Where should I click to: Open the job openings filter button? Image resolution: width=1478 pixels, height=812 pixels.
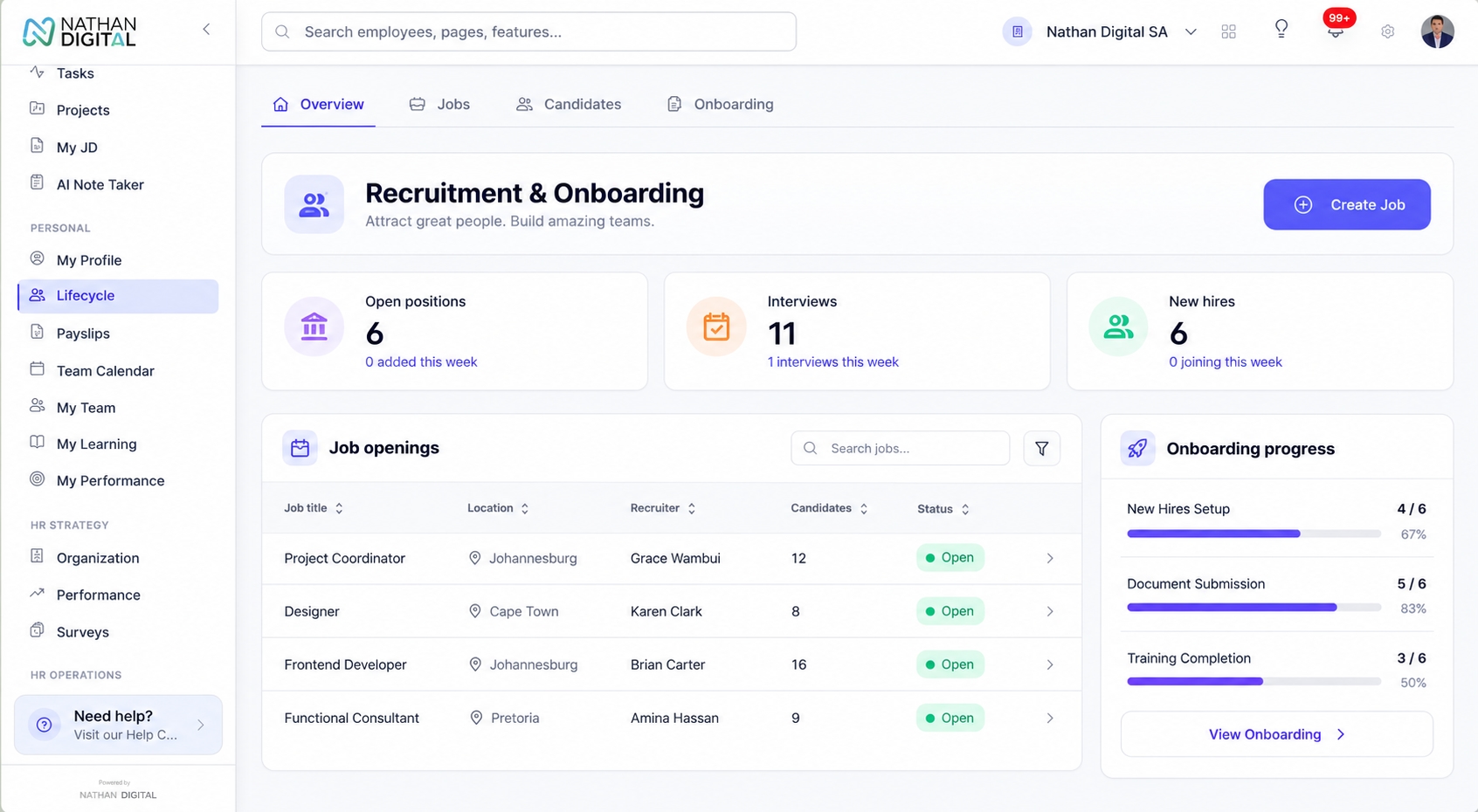click(x=1041, y=448)
